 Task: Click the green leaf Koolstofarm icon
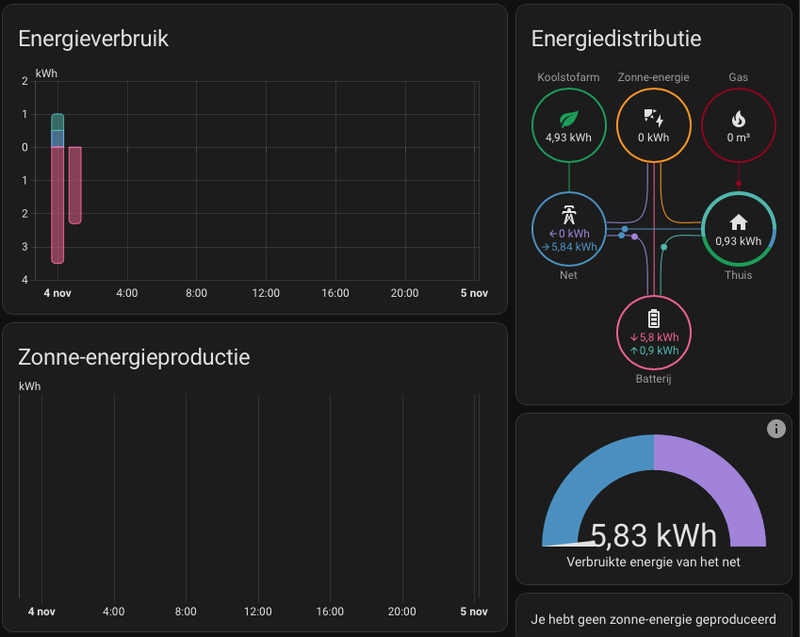(568, 119)
